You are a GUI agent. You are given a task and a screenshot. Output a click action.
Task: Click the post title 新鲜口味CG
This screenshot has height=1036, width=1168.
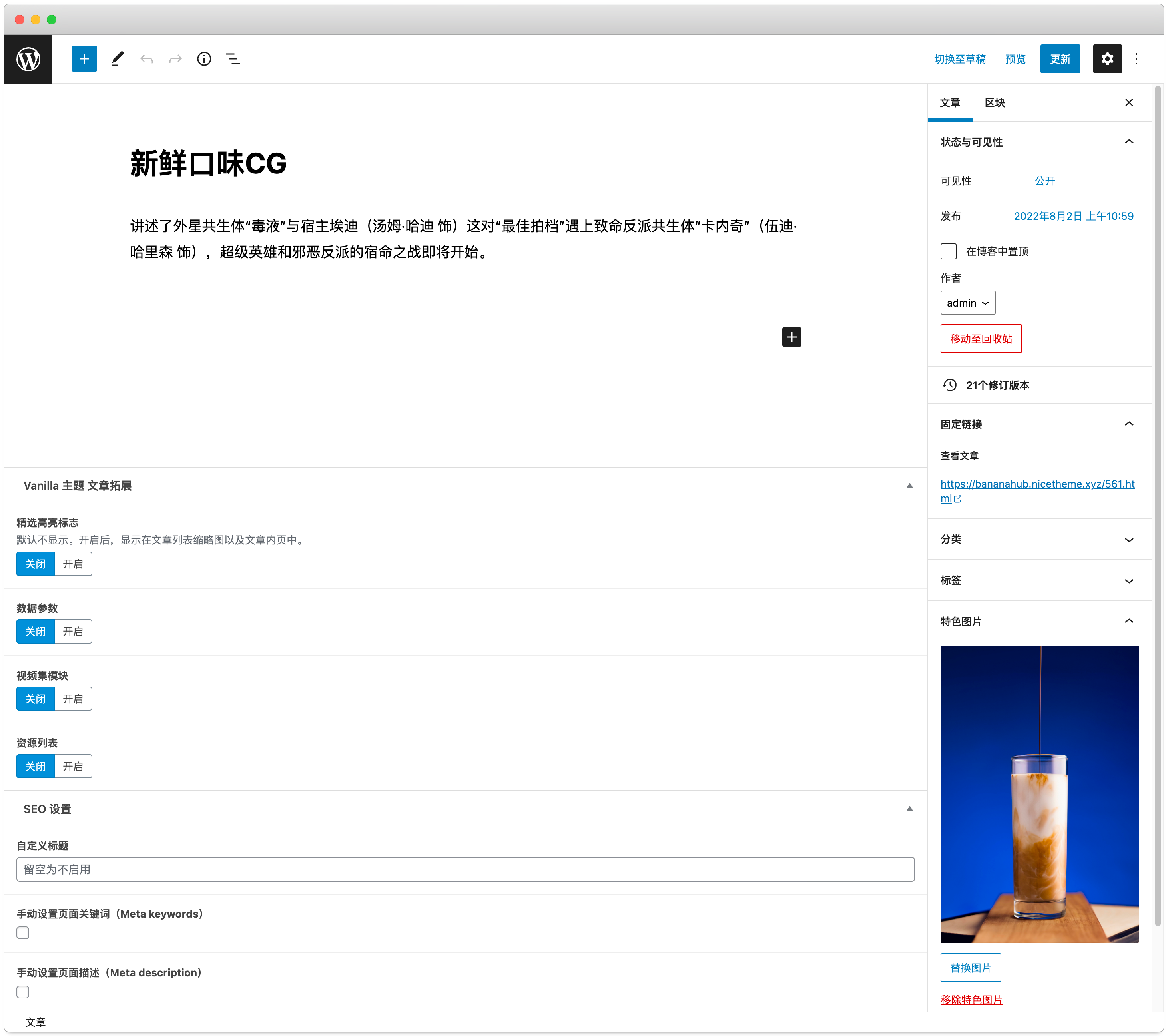click(x=209, y=164)
